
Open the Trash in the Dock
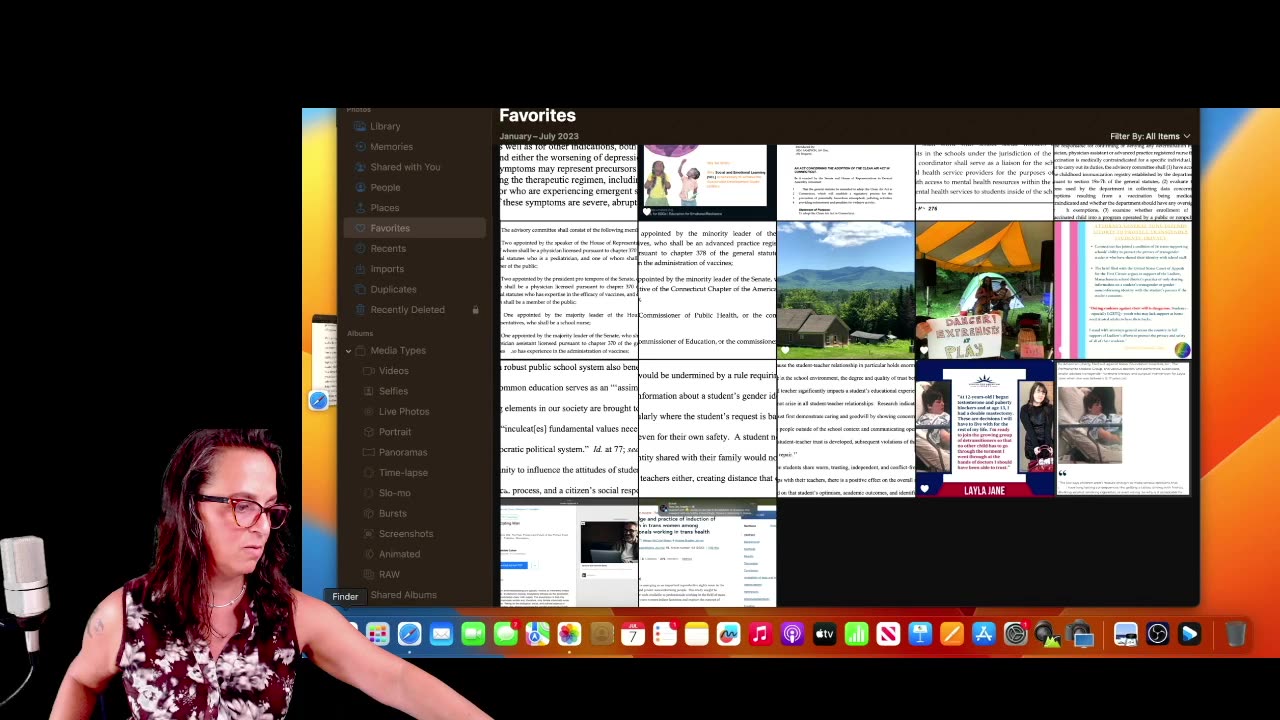[x=1235, y=634]
